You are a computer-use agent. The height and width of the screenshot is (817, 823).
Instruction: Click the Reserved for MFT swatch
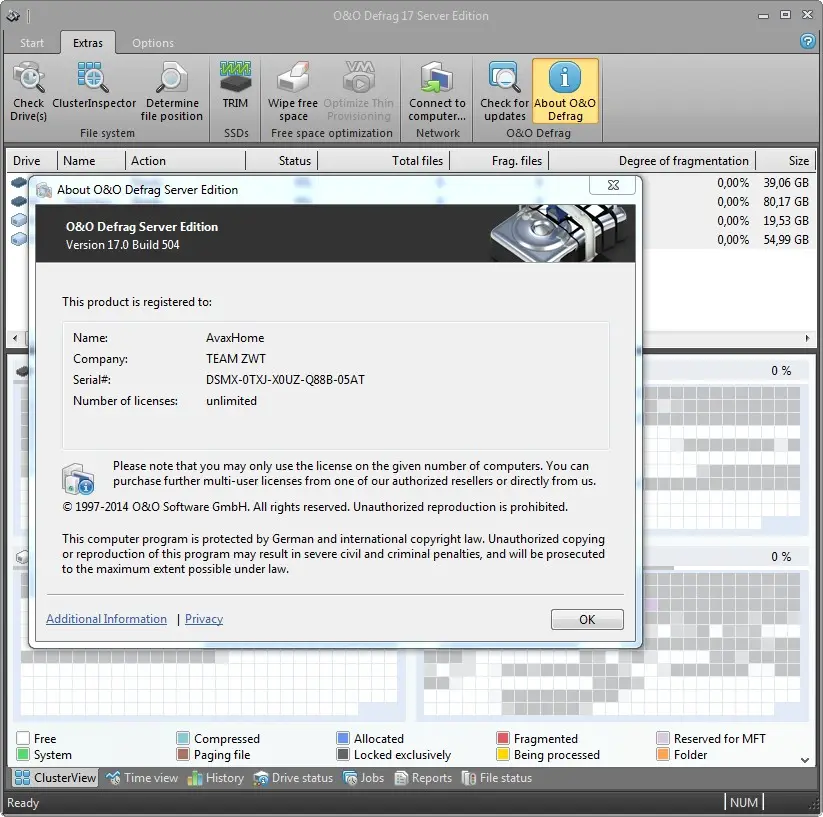[x=663, y=738]
